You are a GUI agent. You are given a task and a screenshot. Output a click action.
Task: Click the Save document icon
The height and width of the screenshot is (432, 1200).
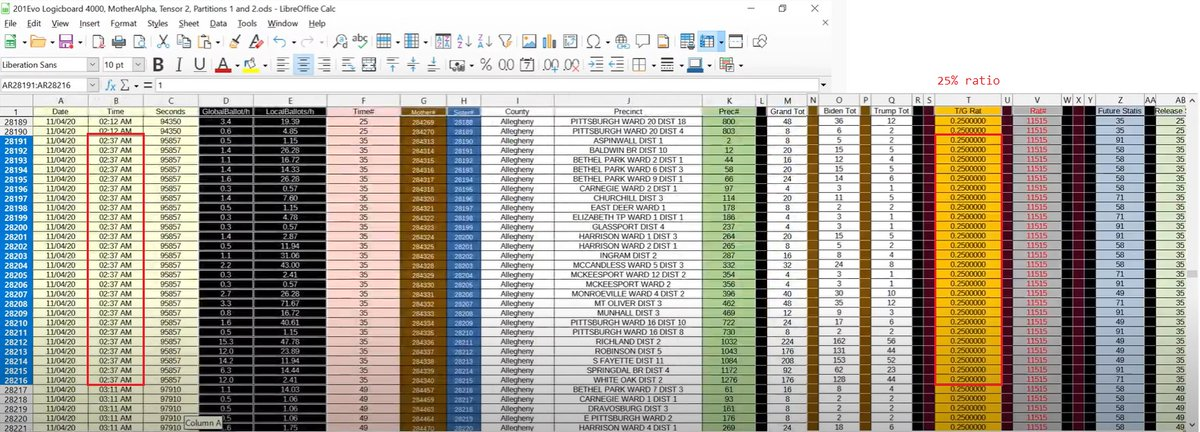click(65, 42)
